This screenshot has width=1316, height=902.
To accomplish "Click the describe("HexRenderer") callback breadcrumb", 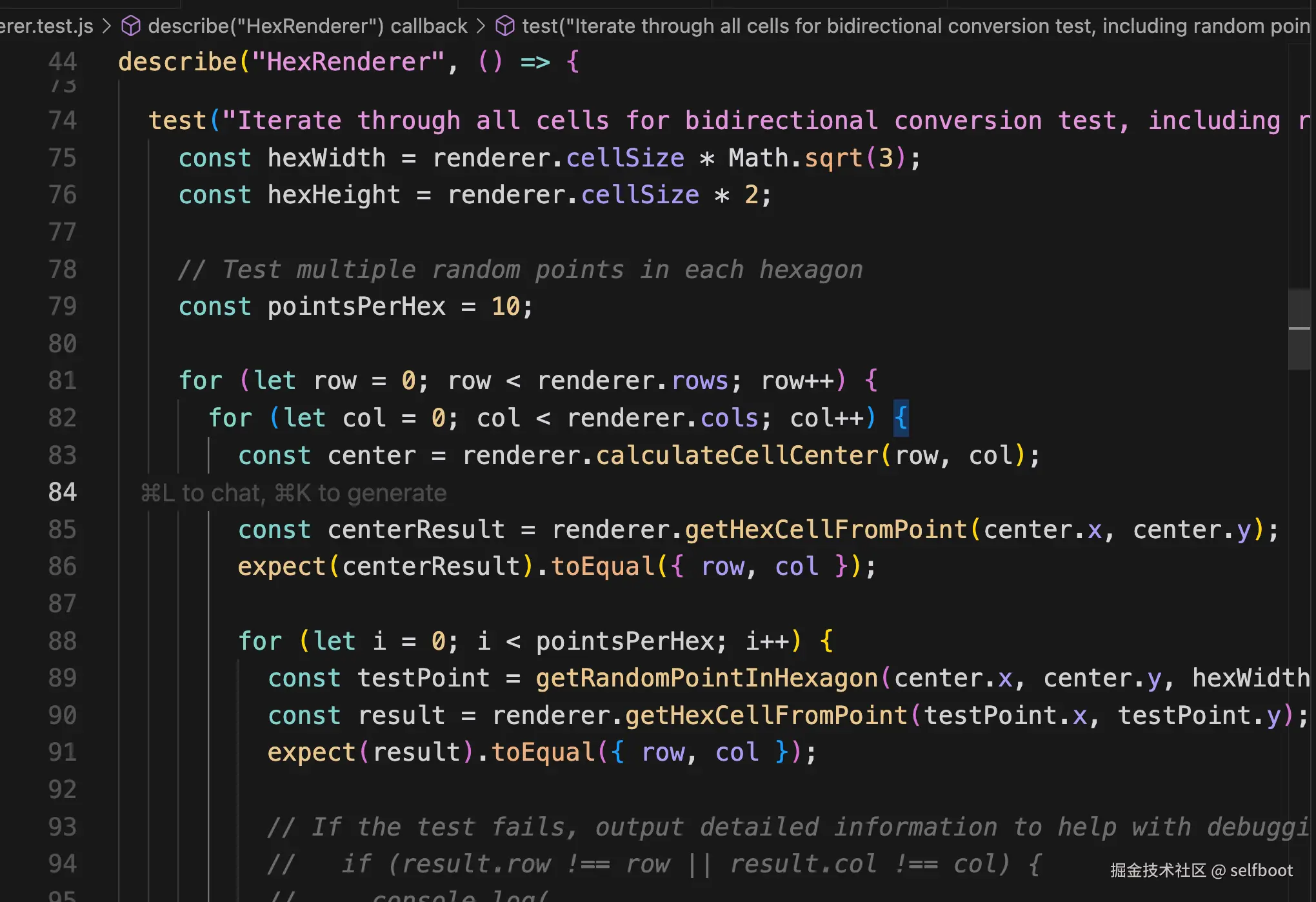I will click(x=308, y=26).
